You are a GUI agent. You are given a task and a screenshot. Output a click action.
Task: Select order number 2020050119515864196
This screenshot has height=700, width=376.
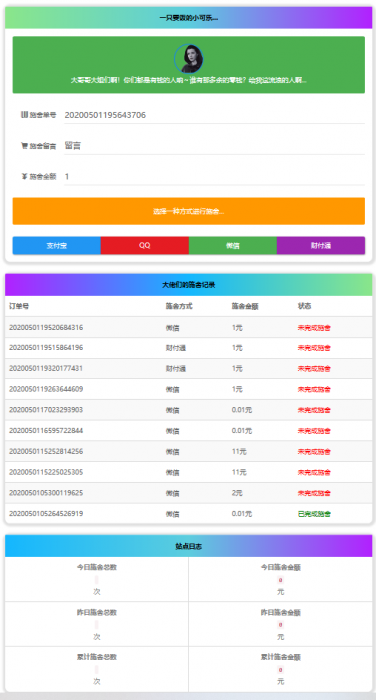(x=46, y=348)
